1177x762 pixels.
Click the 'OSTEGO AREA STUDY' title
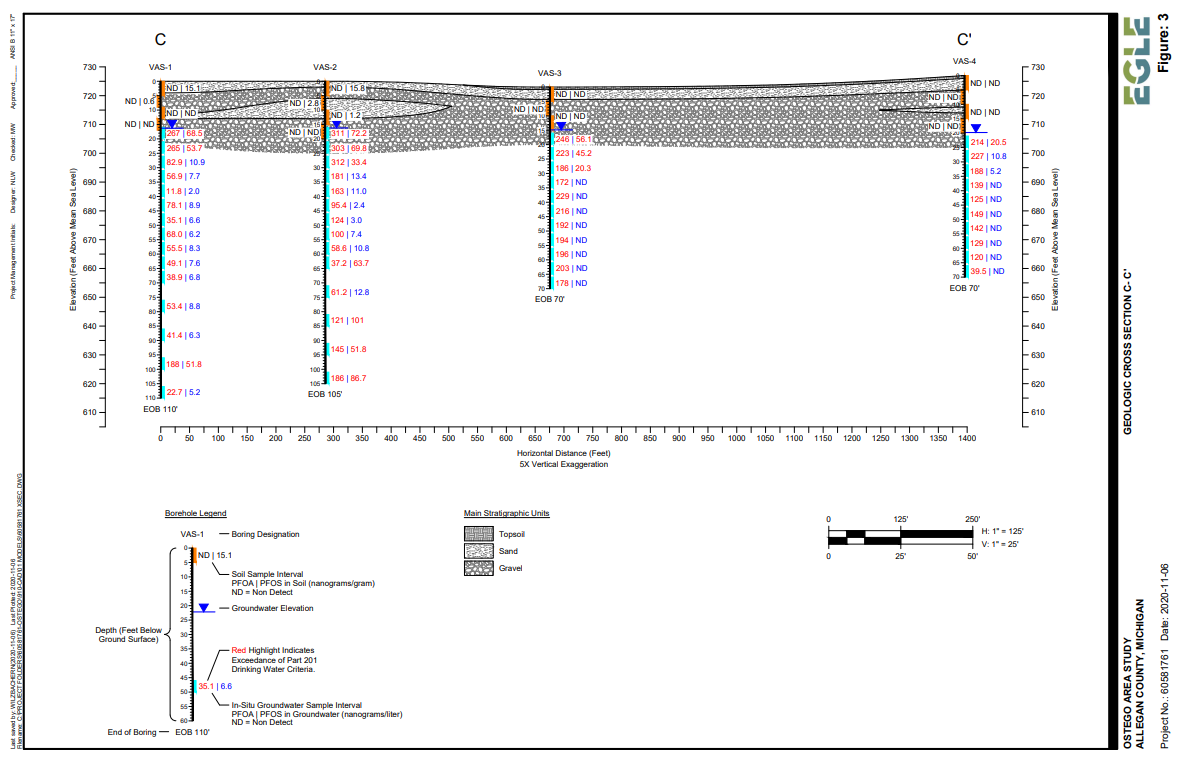coord(1128,693)
